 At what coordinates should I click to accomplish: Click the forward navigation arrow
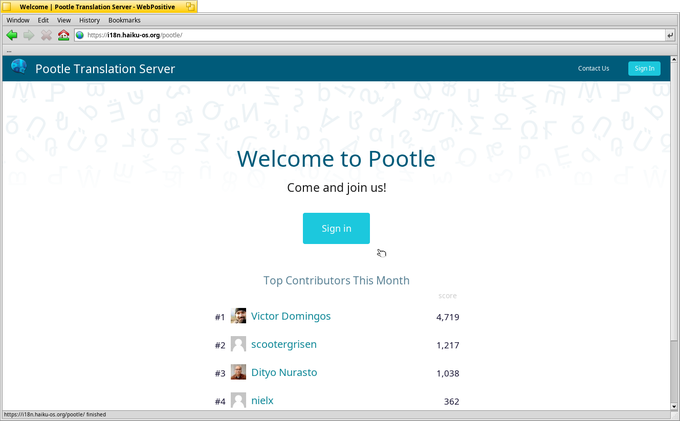(x=29, y=35)
